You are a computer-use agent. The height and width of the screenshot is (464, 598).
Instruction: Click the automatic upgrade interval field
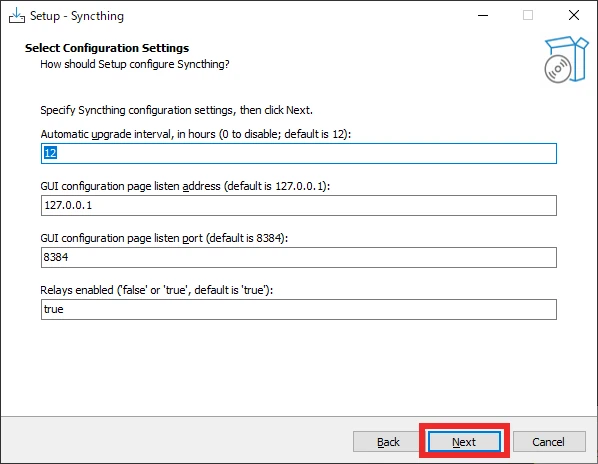[299, 153]
